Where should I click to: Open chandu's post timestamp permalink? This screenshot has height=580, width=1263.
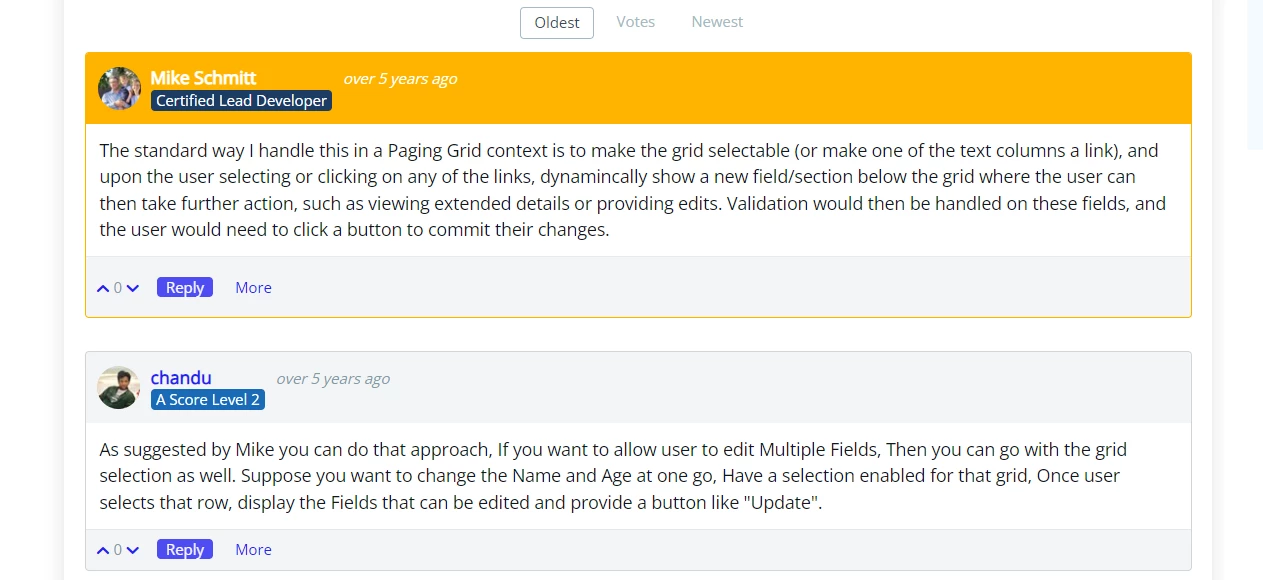[333, 379]
